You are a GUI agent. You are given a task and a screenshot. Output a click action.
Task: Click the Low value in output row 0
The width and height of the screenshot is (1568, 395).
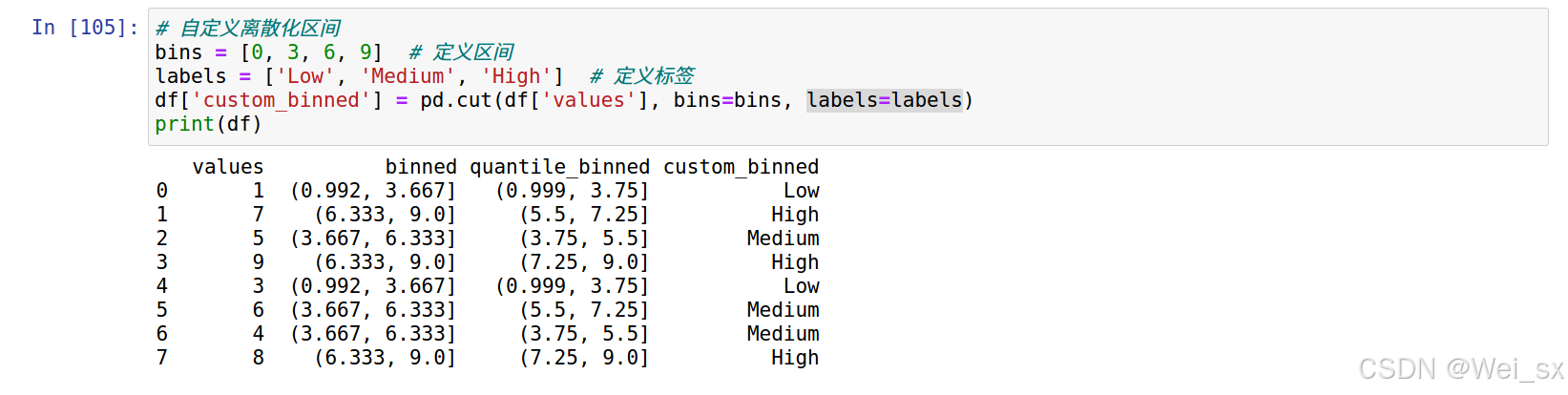tap(801, 191)
